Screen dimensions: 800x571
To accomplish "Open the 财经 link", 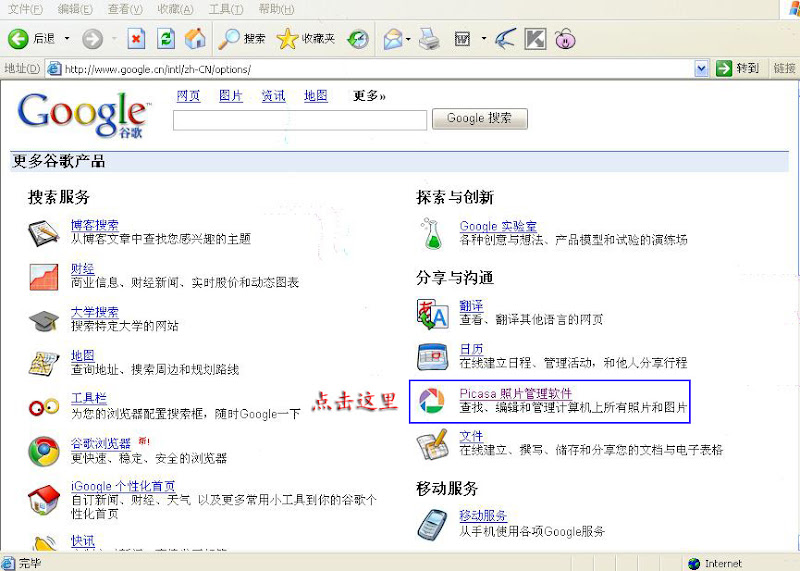I will 83,268.
